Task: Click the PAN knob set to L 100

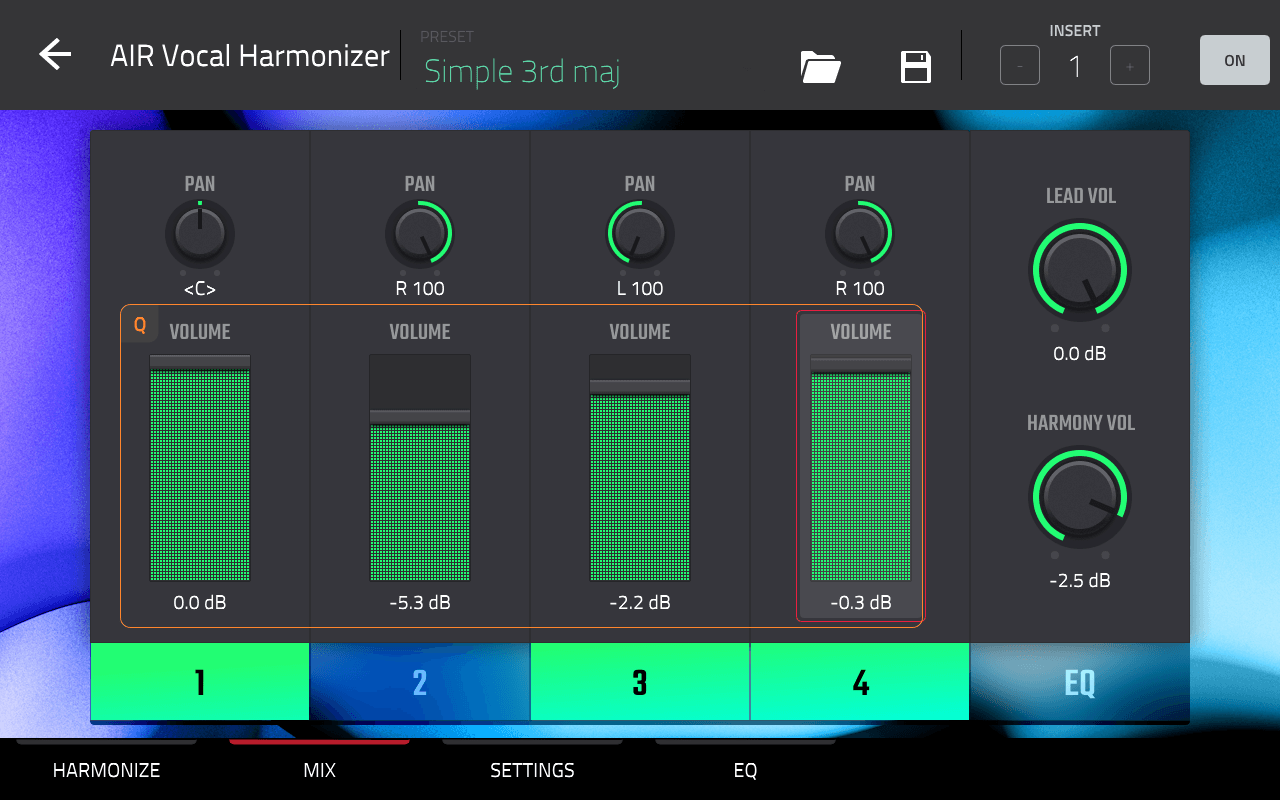Action: [x=640, y=233]
